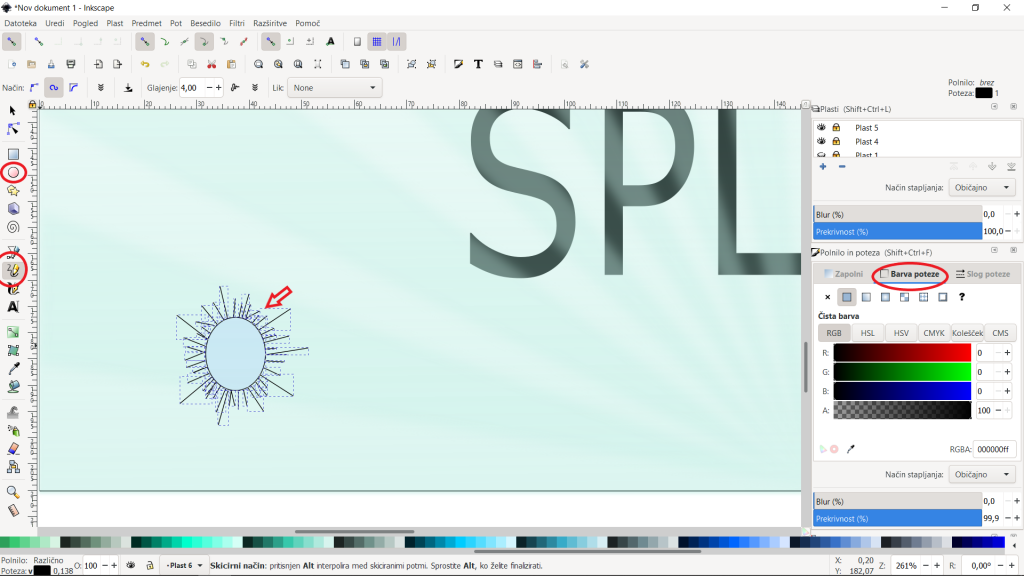This screenshot has height=576, width=1024.
Task: Switch color mode to Kolešček
Action: click(967, 333)
